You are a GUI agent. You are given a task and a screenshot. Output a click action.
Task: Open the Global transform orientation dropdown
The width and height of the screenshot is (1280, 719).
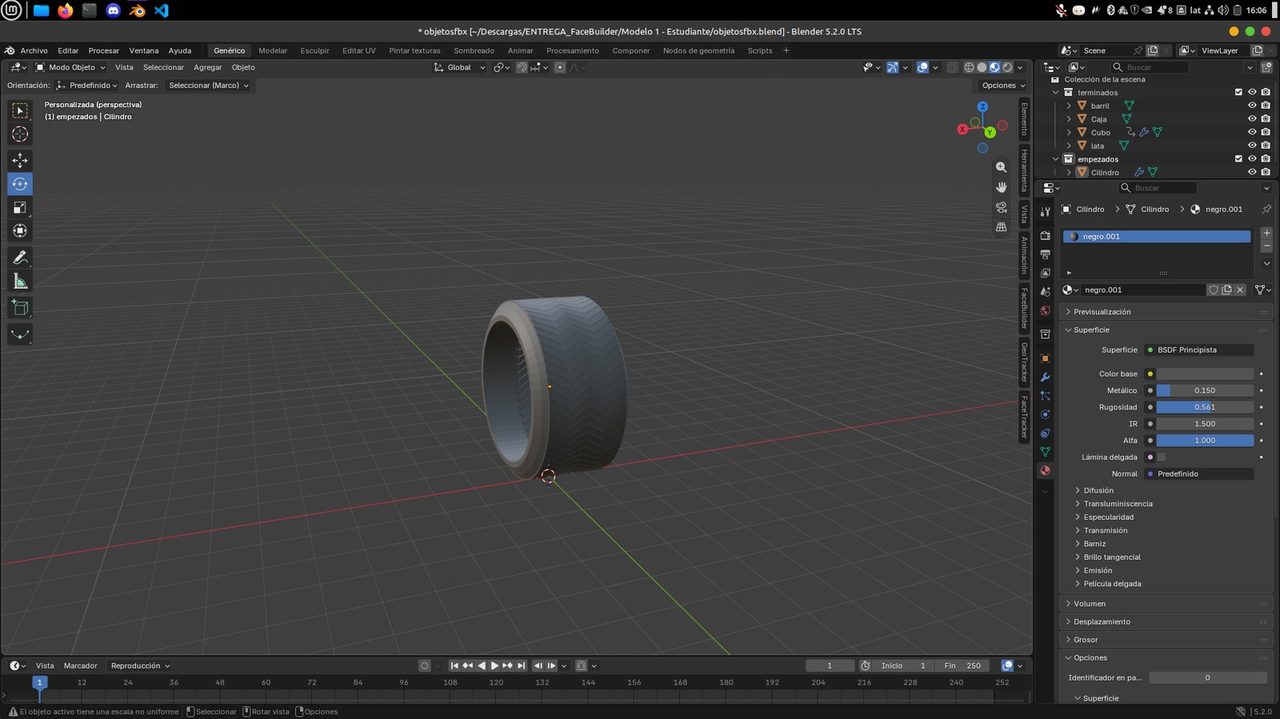pos(460,67)
